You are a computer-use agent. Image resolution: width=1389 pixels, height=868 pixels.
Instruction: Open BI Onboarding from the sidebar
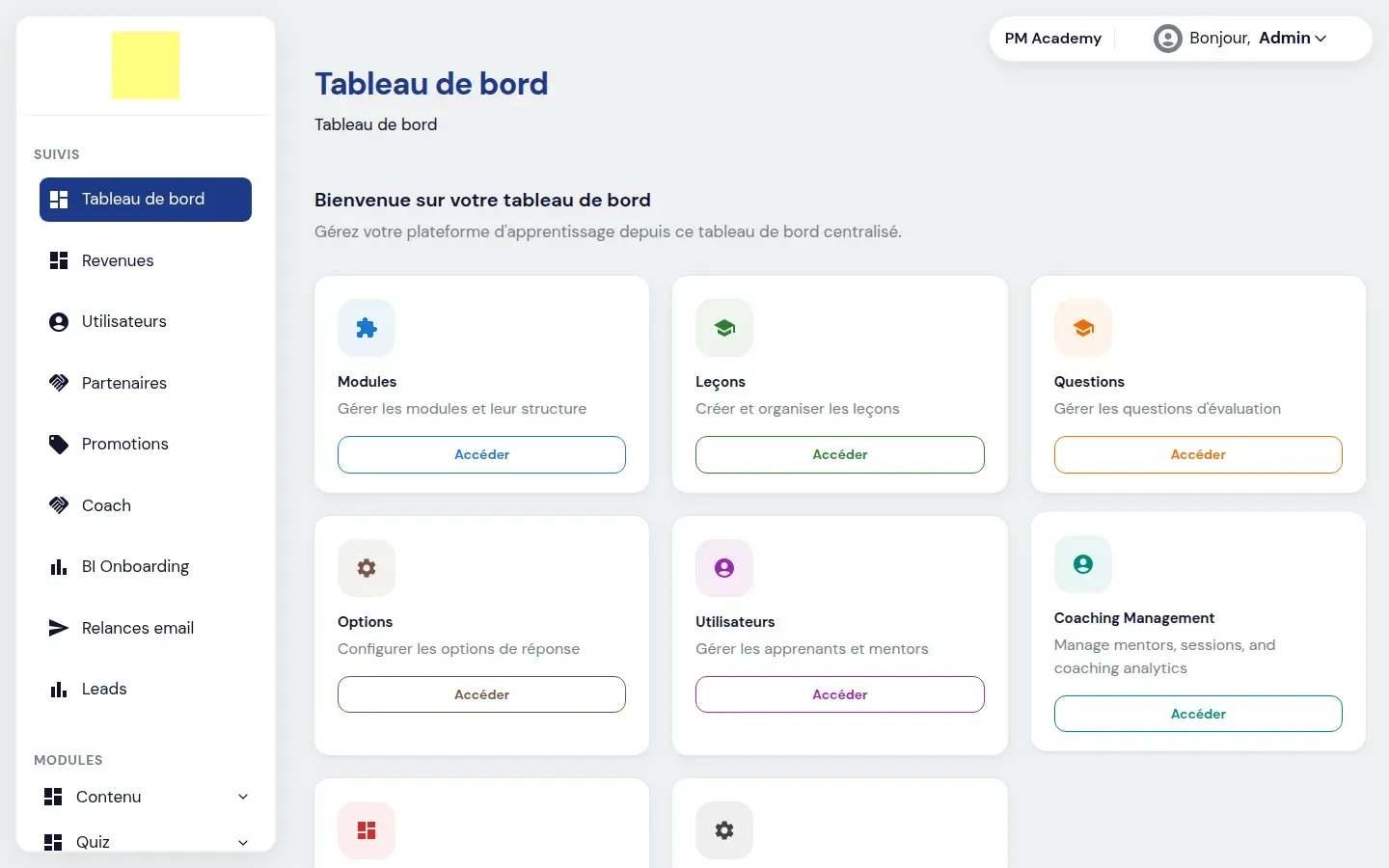coord(146,566)
